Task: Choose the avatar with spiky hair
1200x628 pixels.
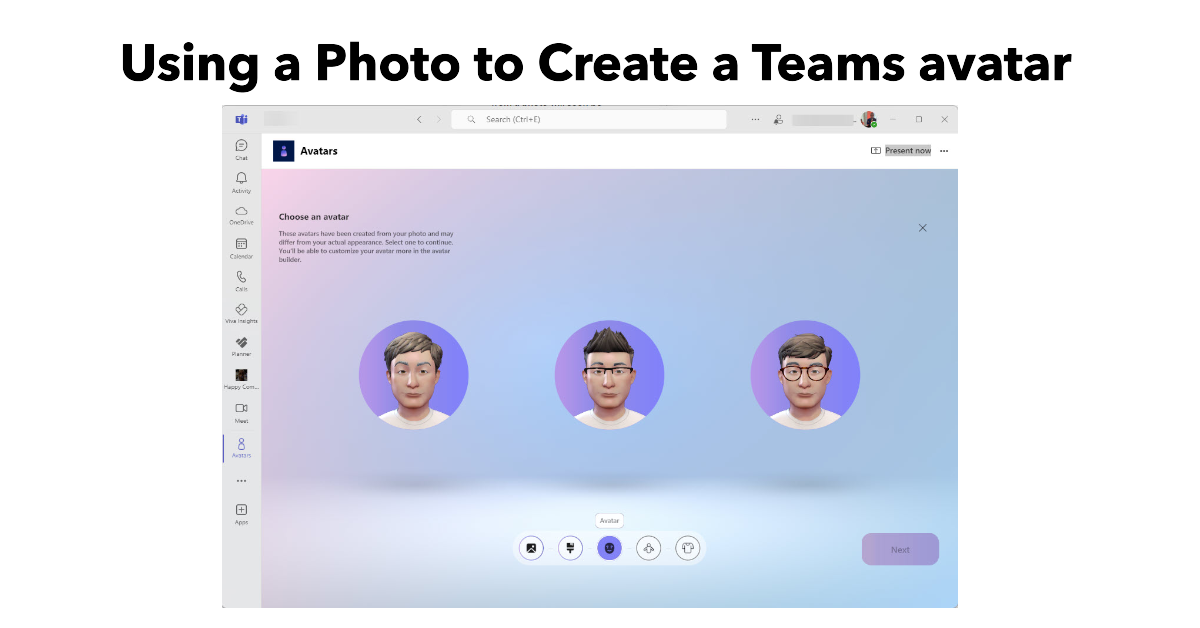Action: click(x=609, y=375)
